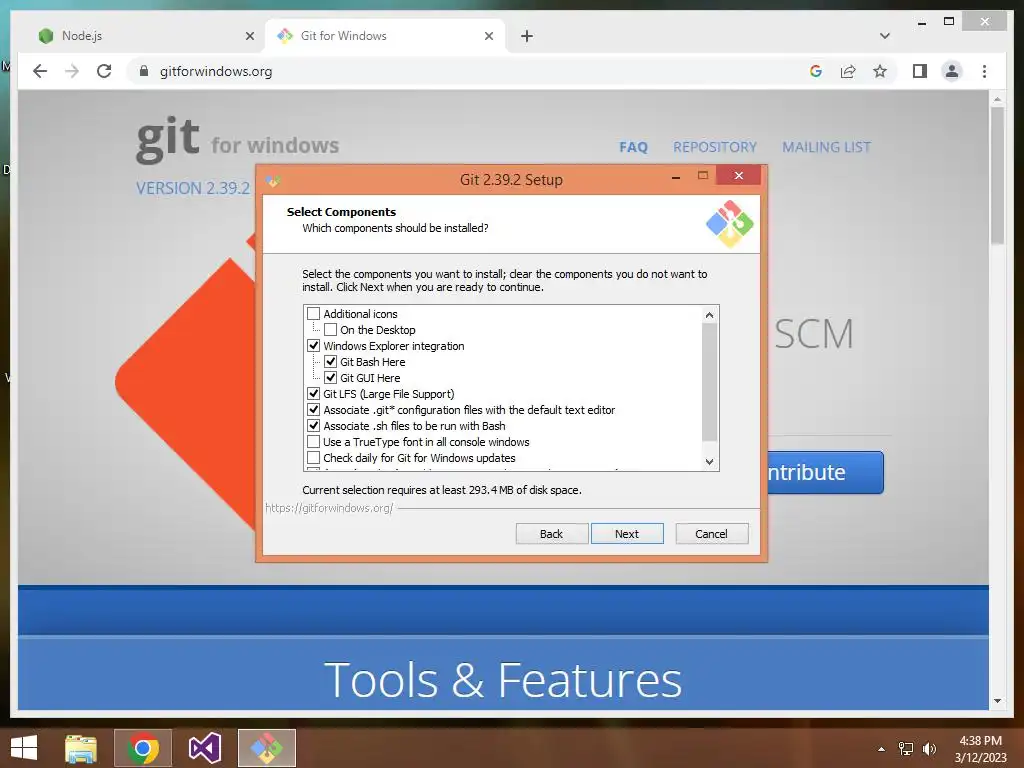1024x768 pixels.
Task: Open the FAQ link on page
Action: (633, 147)
